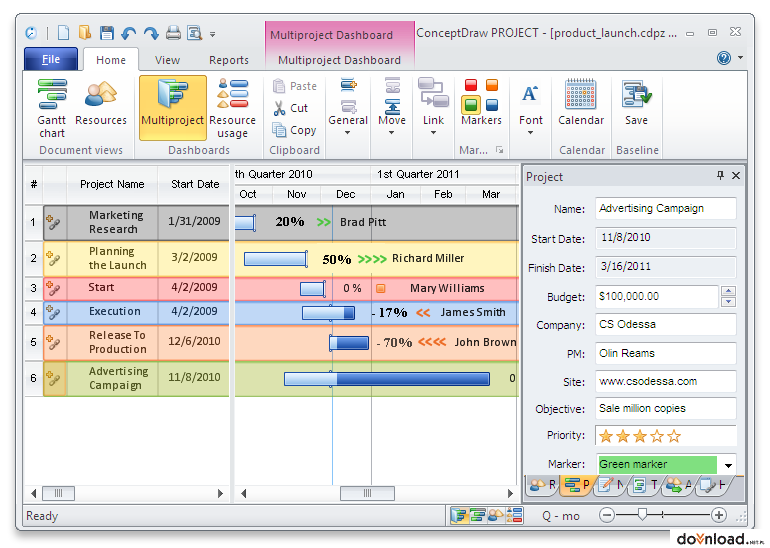Screen dimensions: 770x548
Task: Select the red marker
Action: tap(471, 85)
